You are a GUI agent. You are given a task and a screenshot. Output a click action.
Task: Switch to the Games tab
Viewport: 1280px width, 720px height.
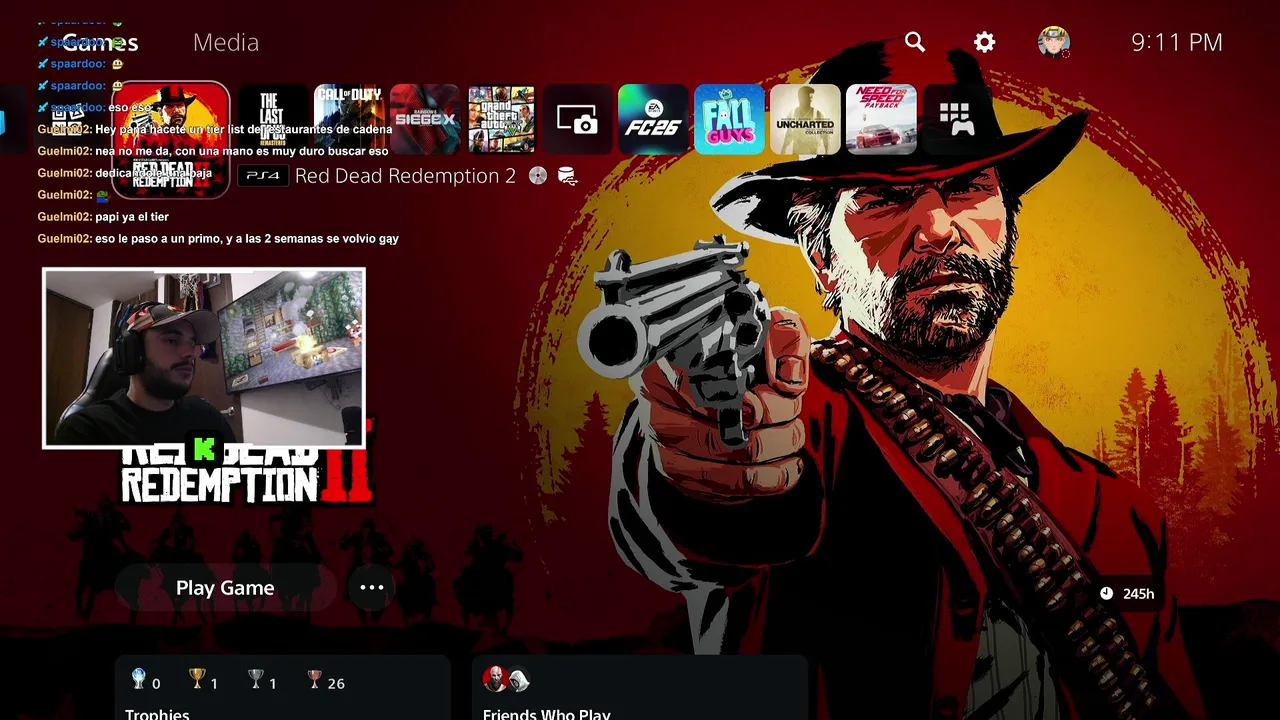coord(100,42)
